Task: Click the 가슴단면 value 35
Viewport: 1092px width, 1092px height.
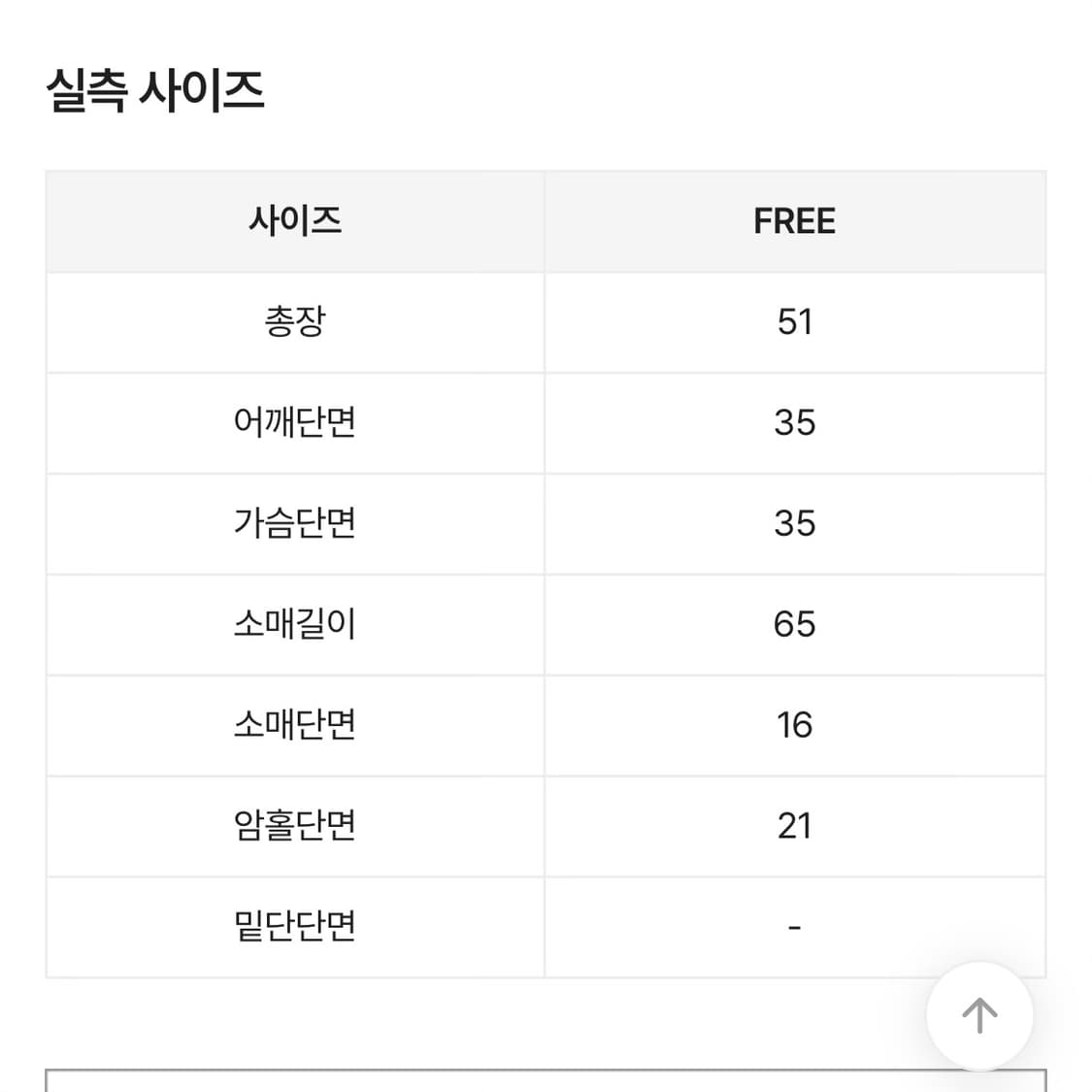Action: pos(795,524)
